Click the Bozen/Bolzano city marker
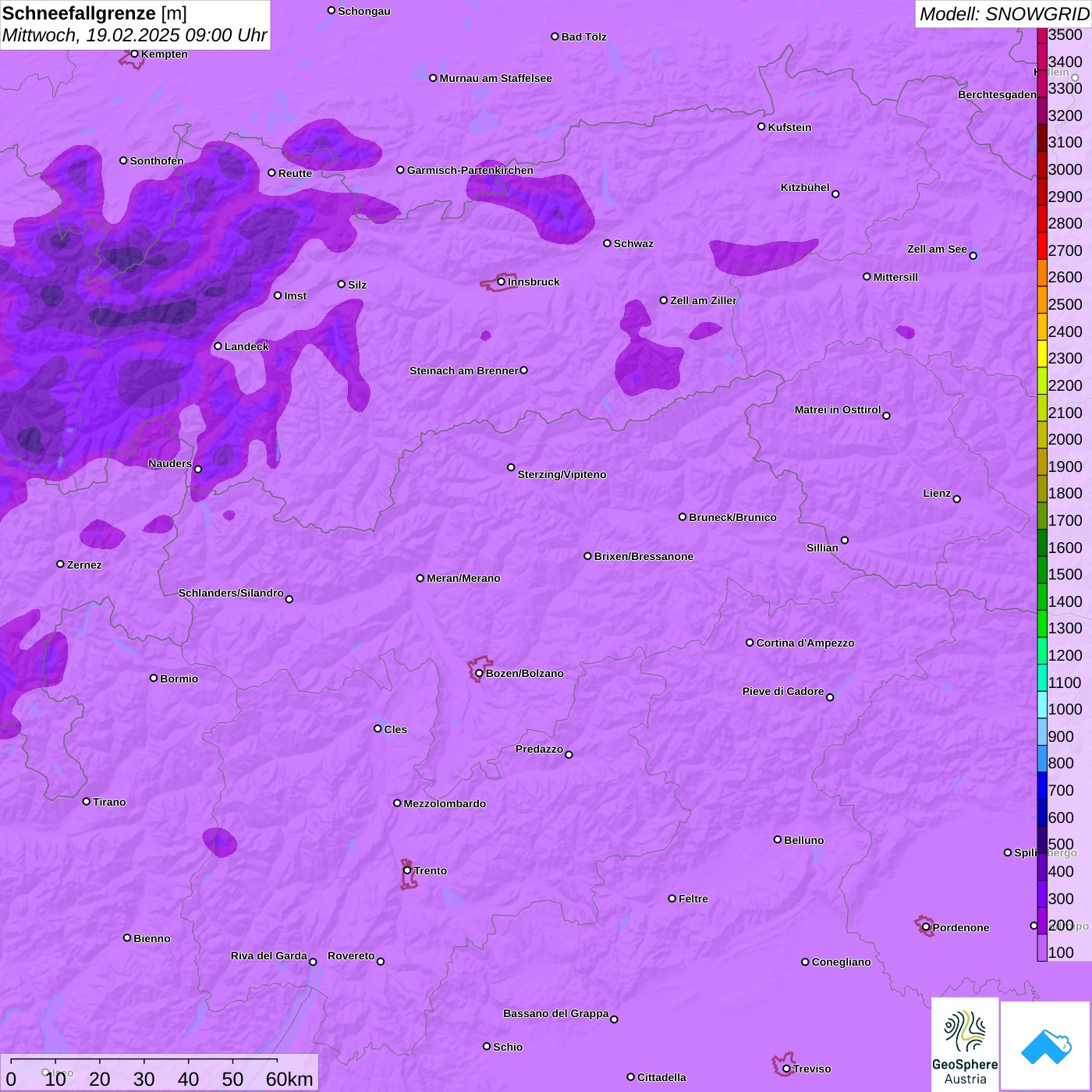The height and width of the screenshot is (1092, 1092). (x=480, y=673)
